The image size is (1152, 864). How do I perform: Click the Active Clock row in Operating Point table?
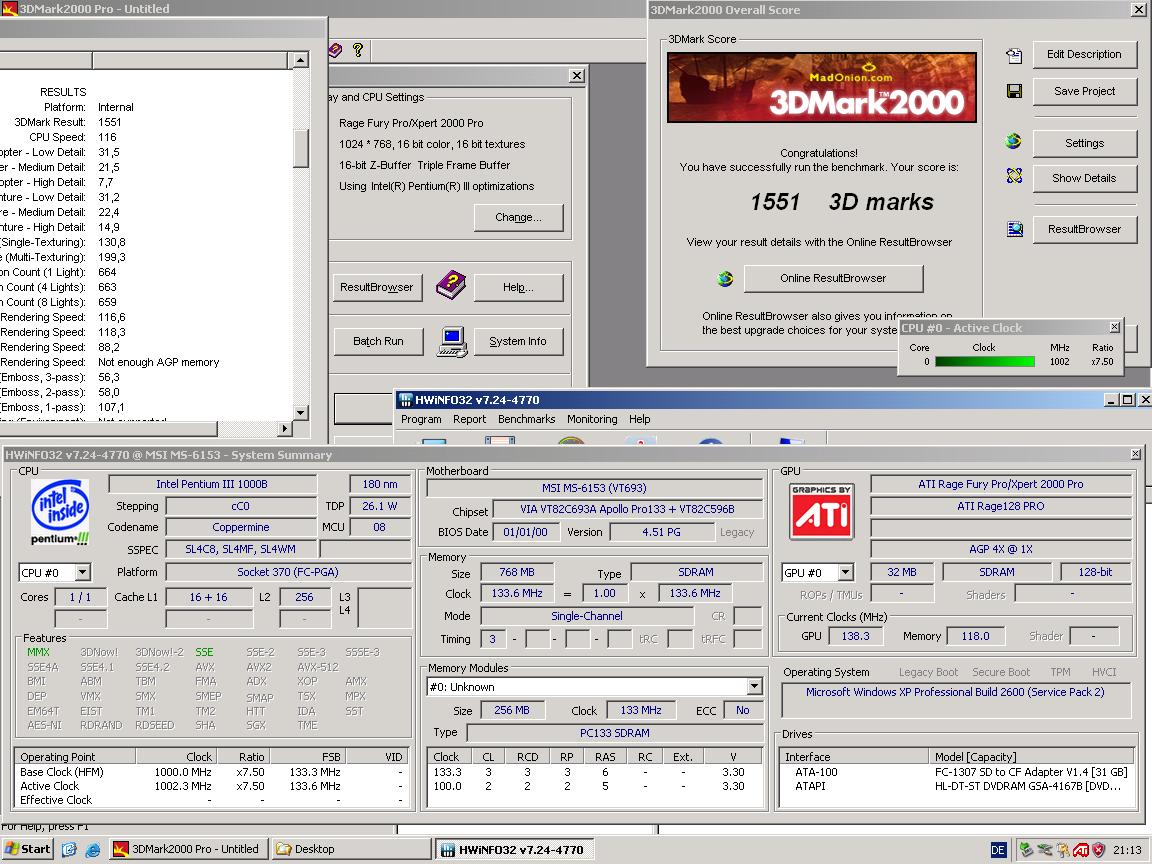211,786
